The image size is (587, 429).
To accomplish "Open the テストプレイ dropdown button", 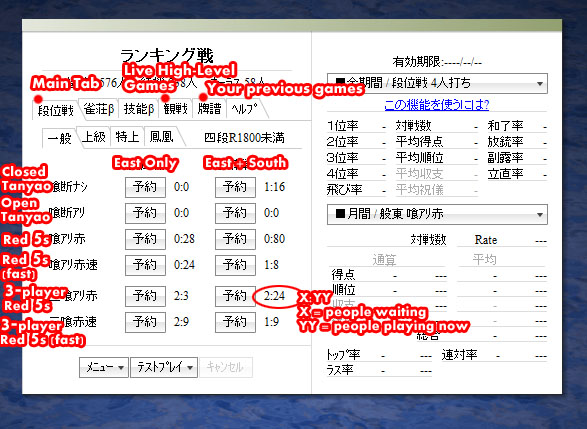I will pyautogui.click(x=164, y=367).
